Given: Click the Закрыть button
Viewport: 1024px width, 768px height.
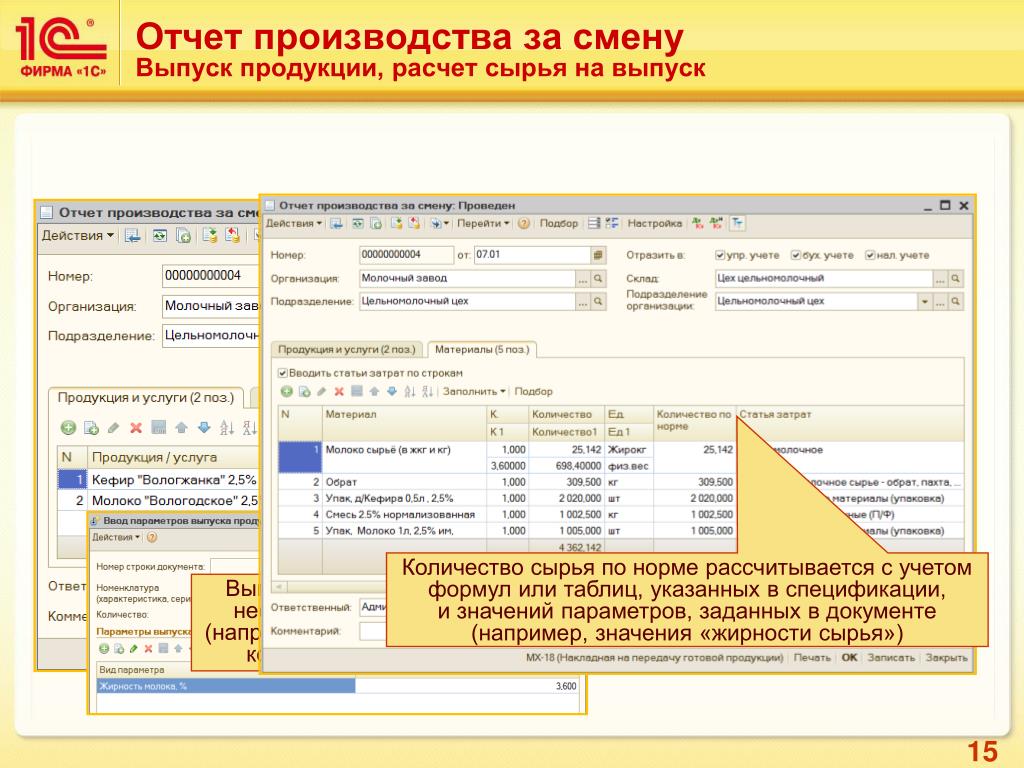Looking at the screenshot, I should (x=946, y=658).
